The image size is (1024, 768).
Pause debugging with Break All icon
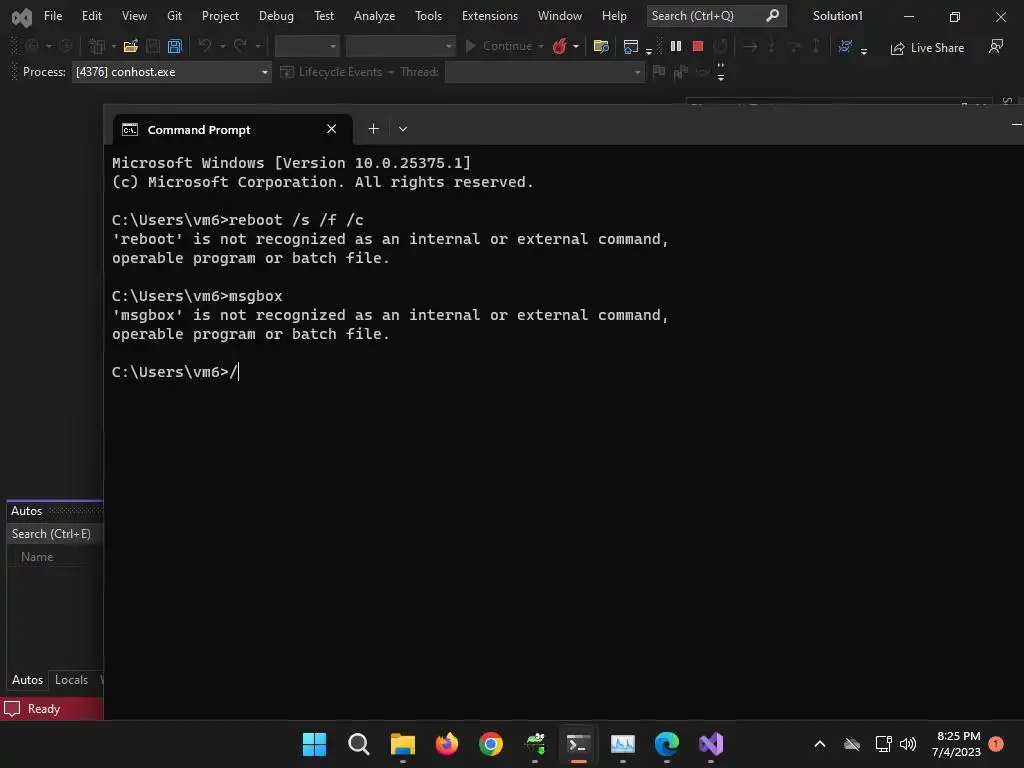(x=676, y=46)
